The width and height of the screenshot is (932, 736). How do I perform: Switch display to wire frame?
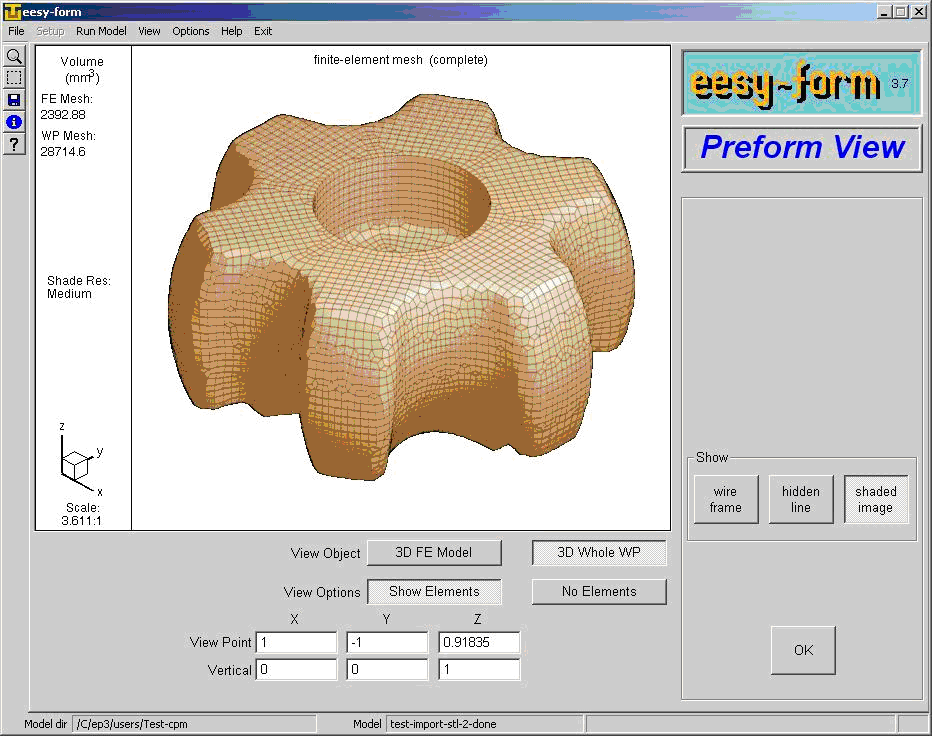tap(725, 500)
